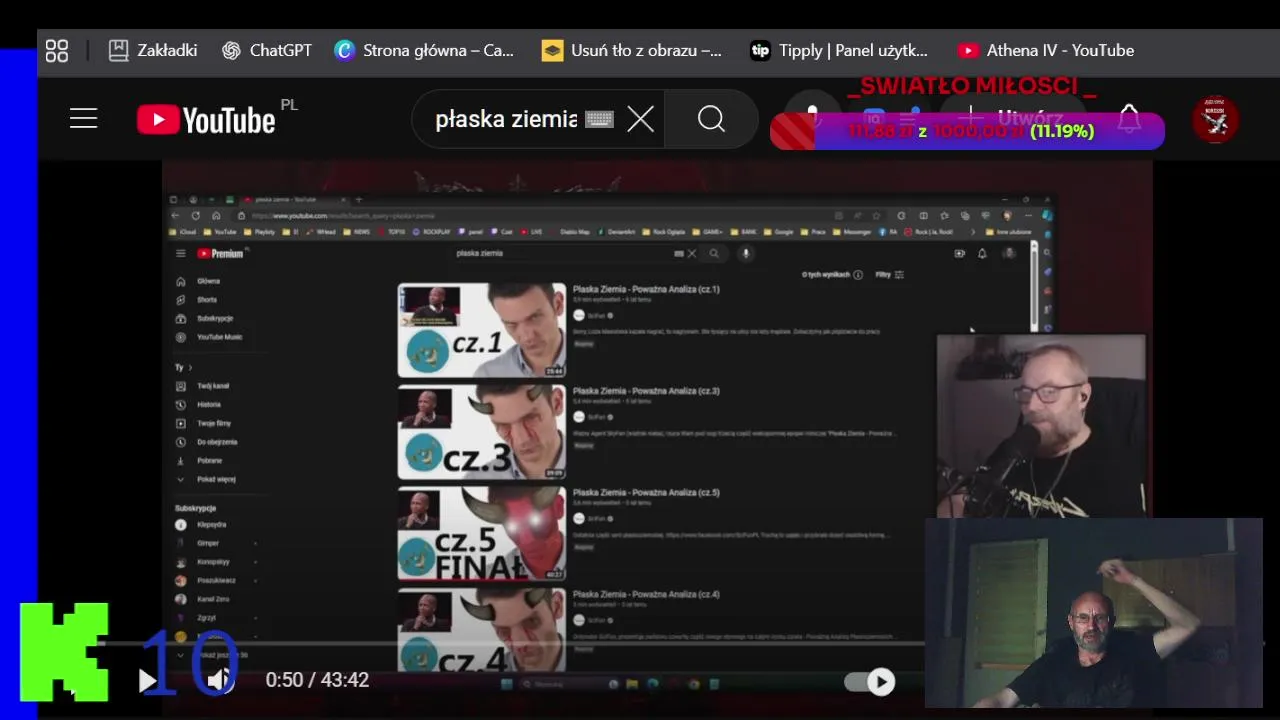Mute the video with the speaker icon
The image size is (1280, 720).
pyautogui.click(x=219, y=681)
